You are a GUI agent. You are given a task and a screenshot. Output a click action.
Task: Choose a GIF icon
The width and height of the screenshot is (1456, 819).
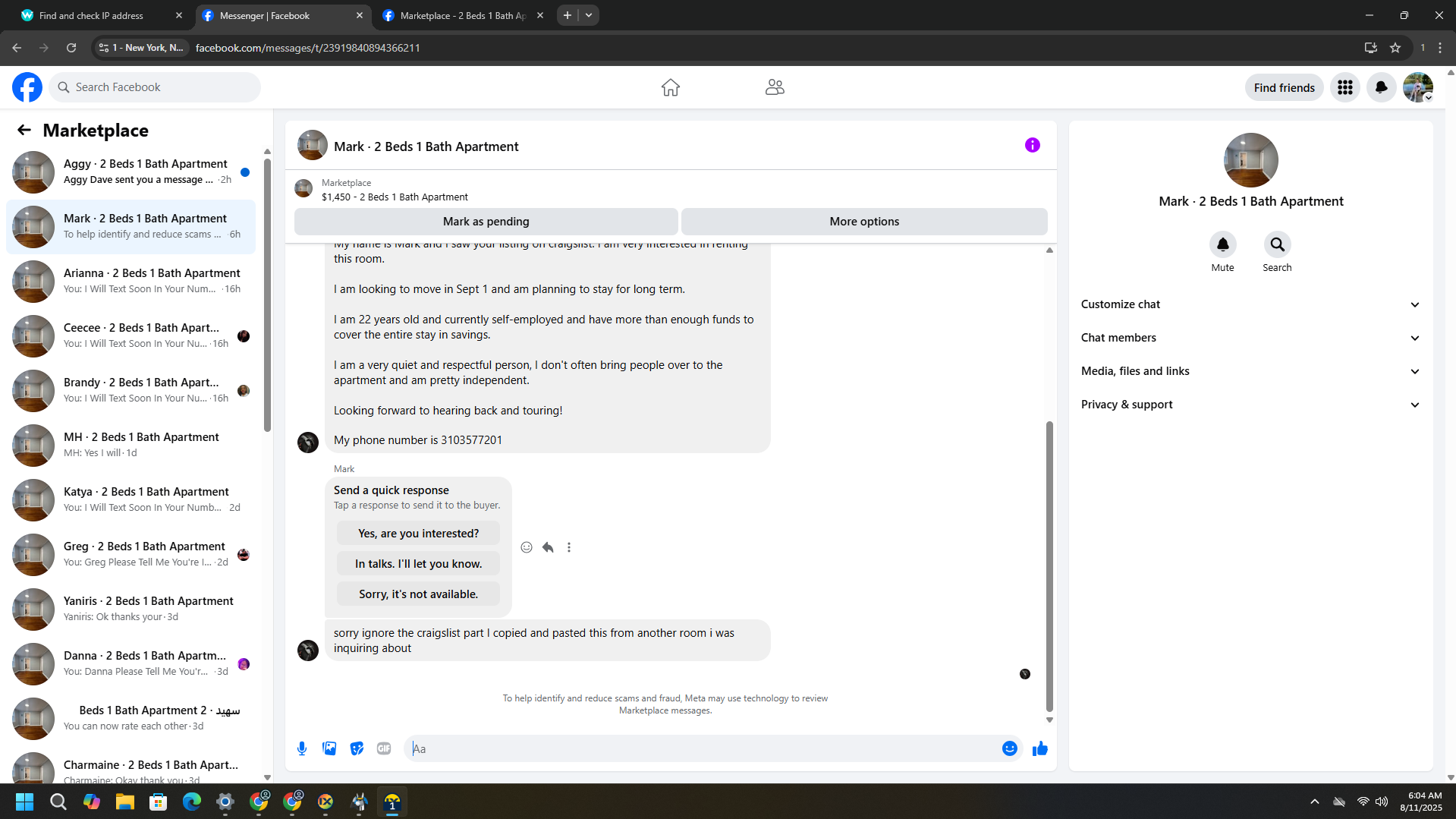click(384, 748)
